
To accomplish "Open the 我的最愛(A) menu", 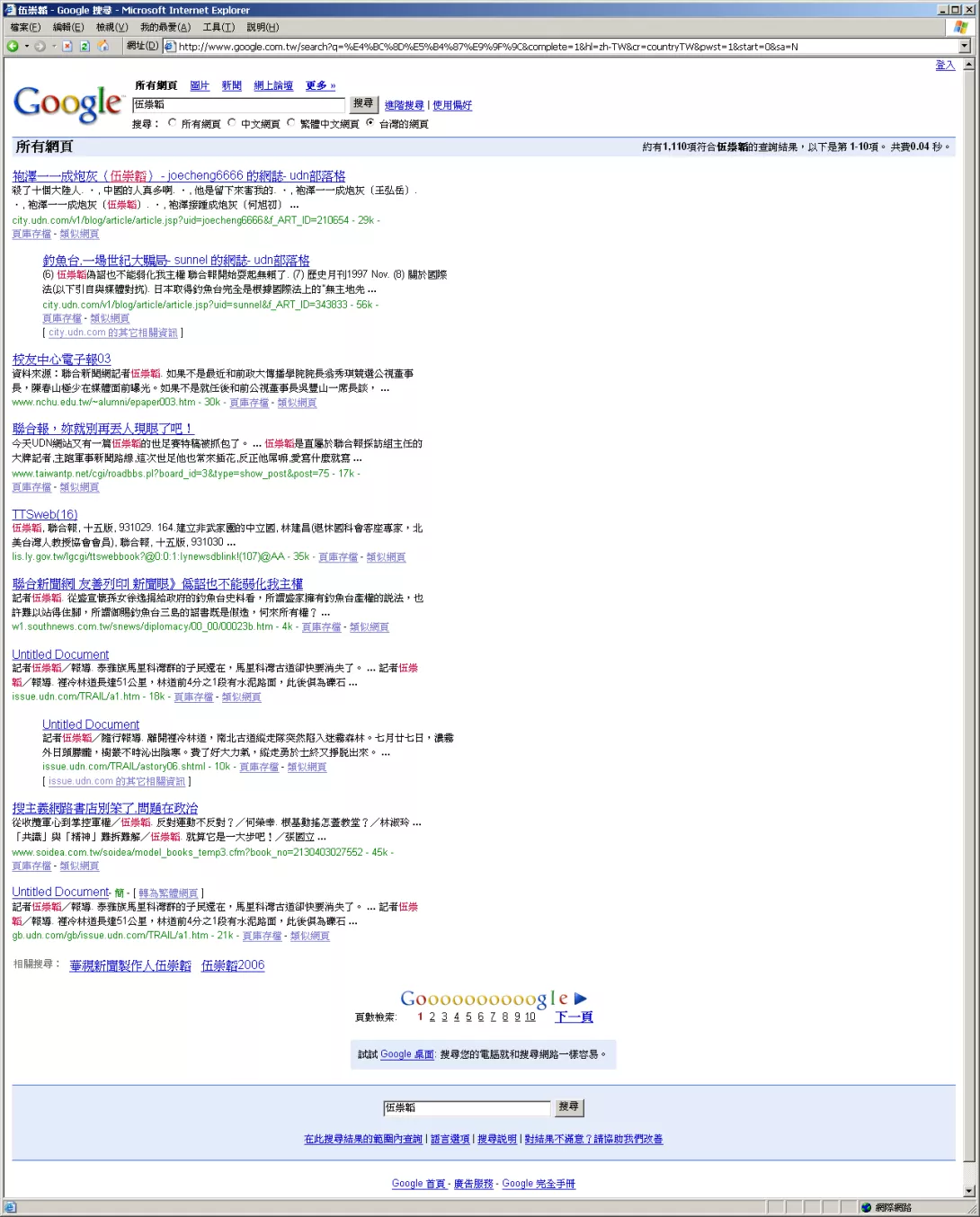I will pyautogui.click(x=165, y=27).
